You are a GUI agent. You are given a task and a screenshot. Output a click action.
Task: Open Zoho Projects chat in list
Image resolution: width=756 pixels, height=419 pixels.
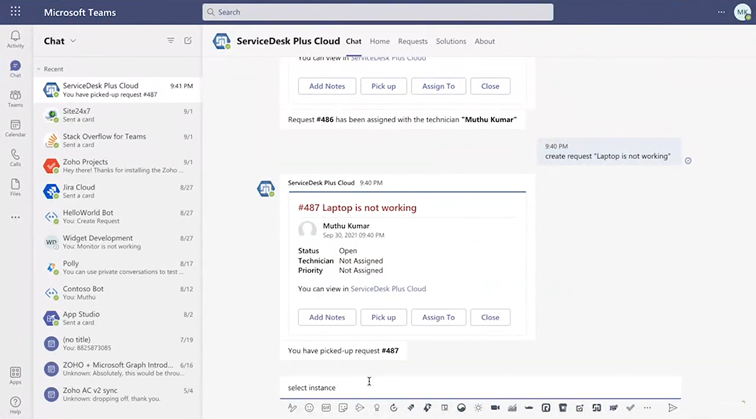(x=118, y=166)
